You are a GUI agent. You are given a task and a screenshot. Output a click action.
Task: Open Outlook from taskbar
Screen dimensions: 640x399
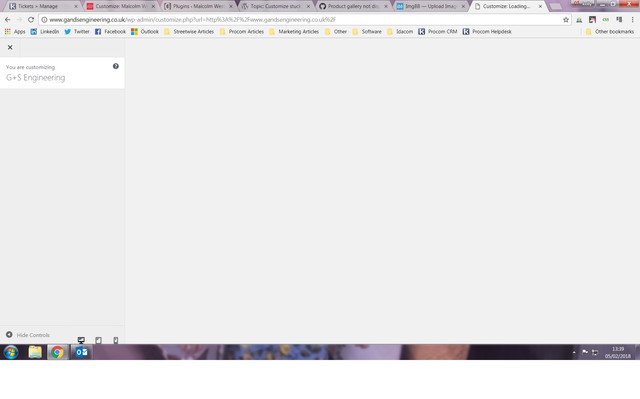(x=81, y=352)
